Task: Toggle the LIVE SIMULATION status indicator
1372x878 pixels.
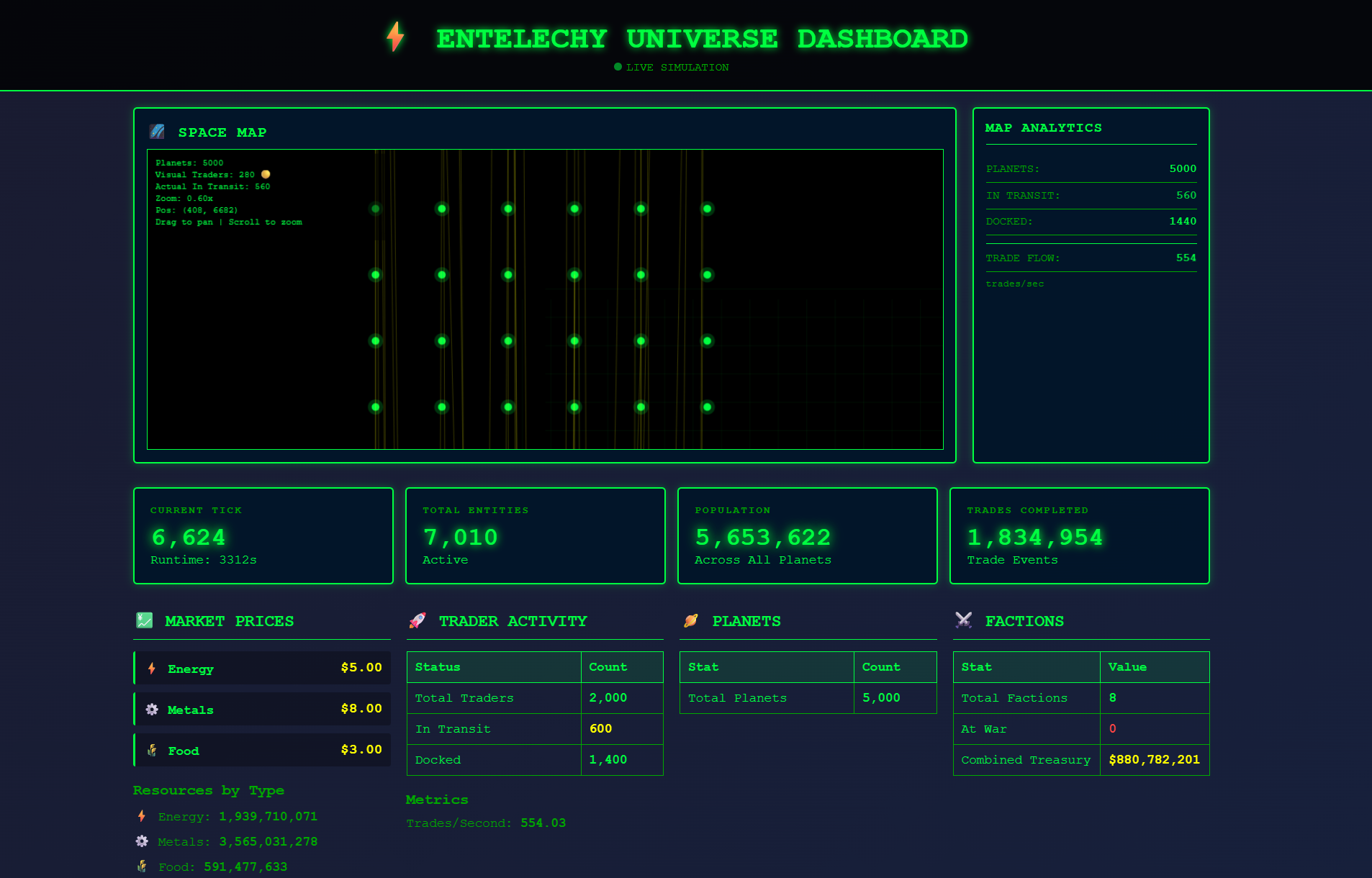Action: pyautogui.click(x=618, y=67)
